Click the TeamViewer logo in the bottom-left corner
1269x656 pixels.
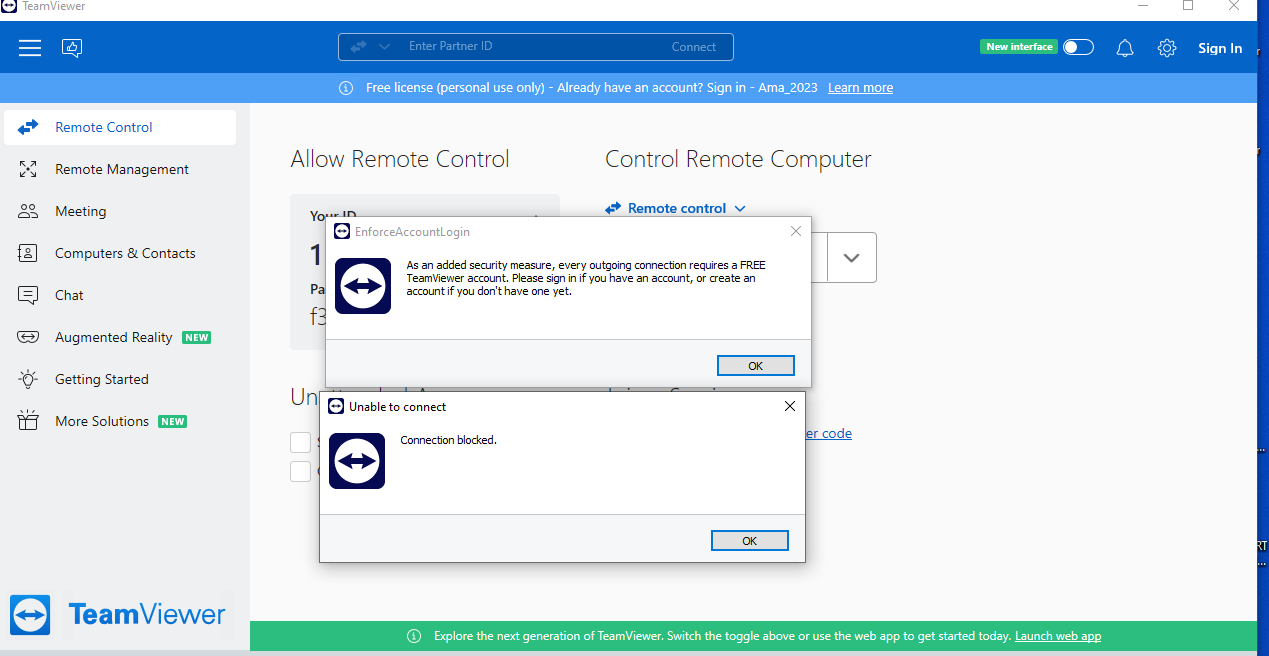pyautogui.click(x=30, y=615)
